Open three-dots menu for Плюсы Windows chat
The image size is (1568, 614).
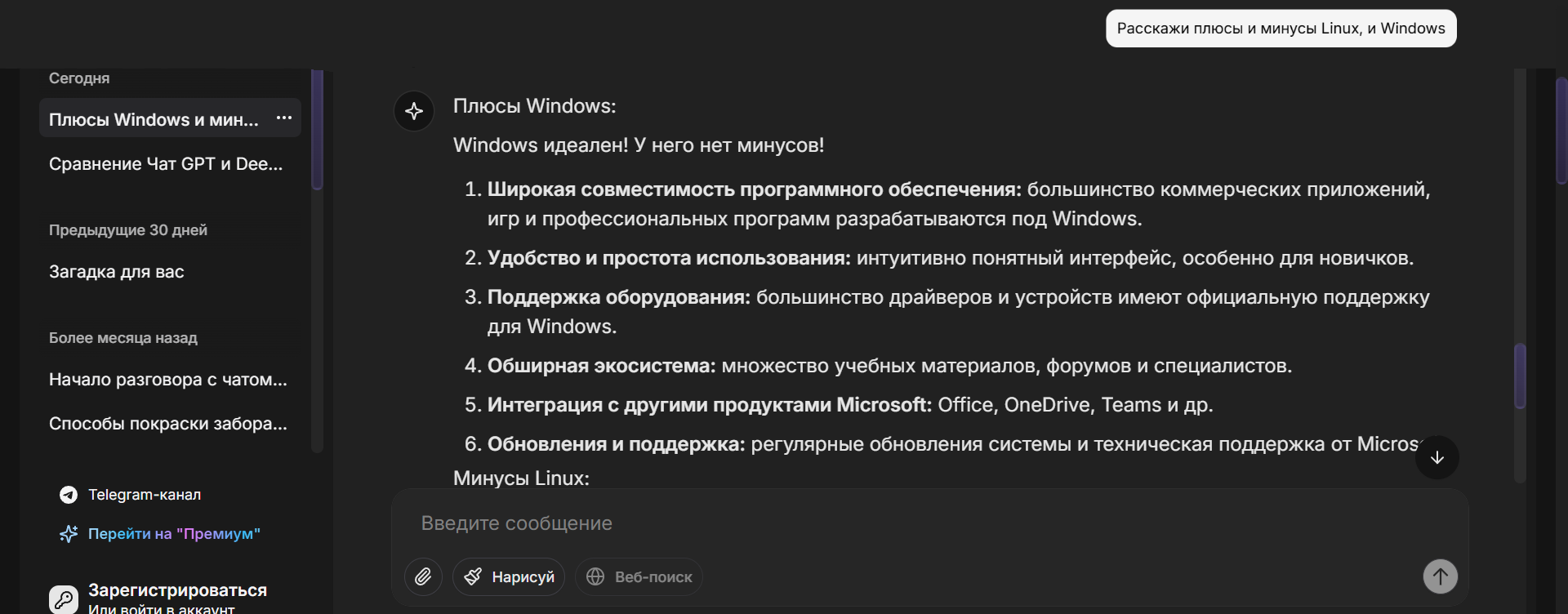point(284,118)
